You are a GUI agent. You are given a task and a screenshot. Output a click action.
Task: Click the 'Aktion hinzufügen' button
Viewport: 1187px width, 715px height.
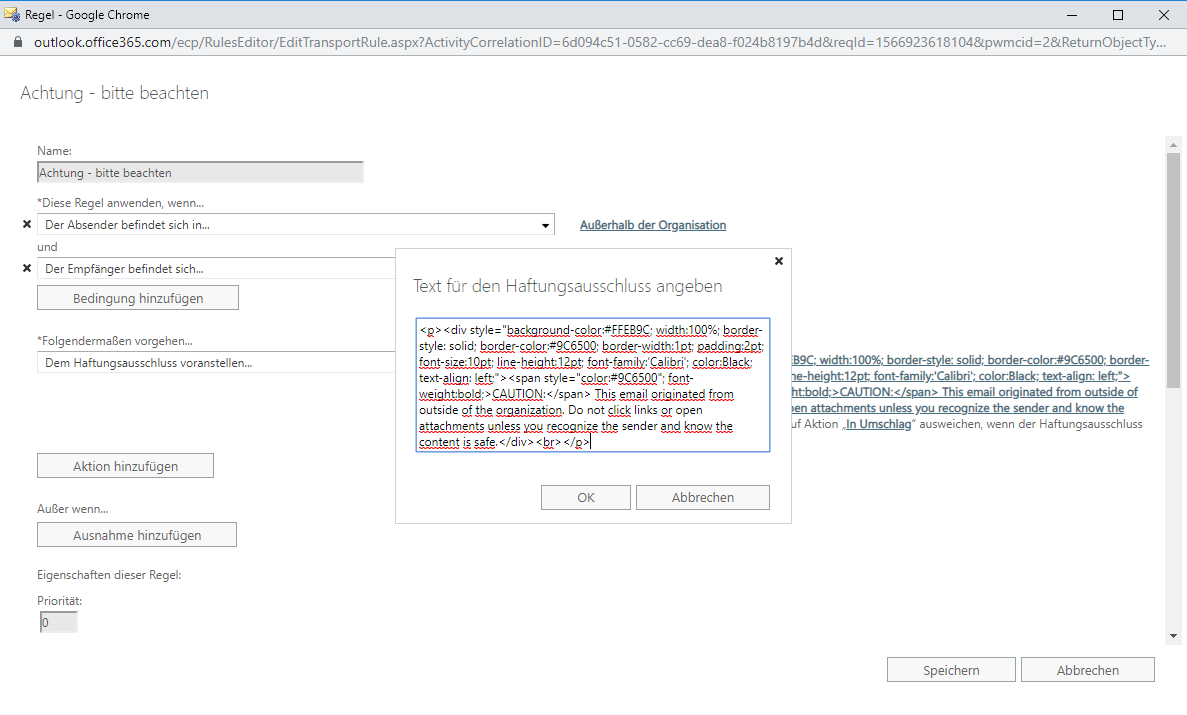click(x=125, y=467)
